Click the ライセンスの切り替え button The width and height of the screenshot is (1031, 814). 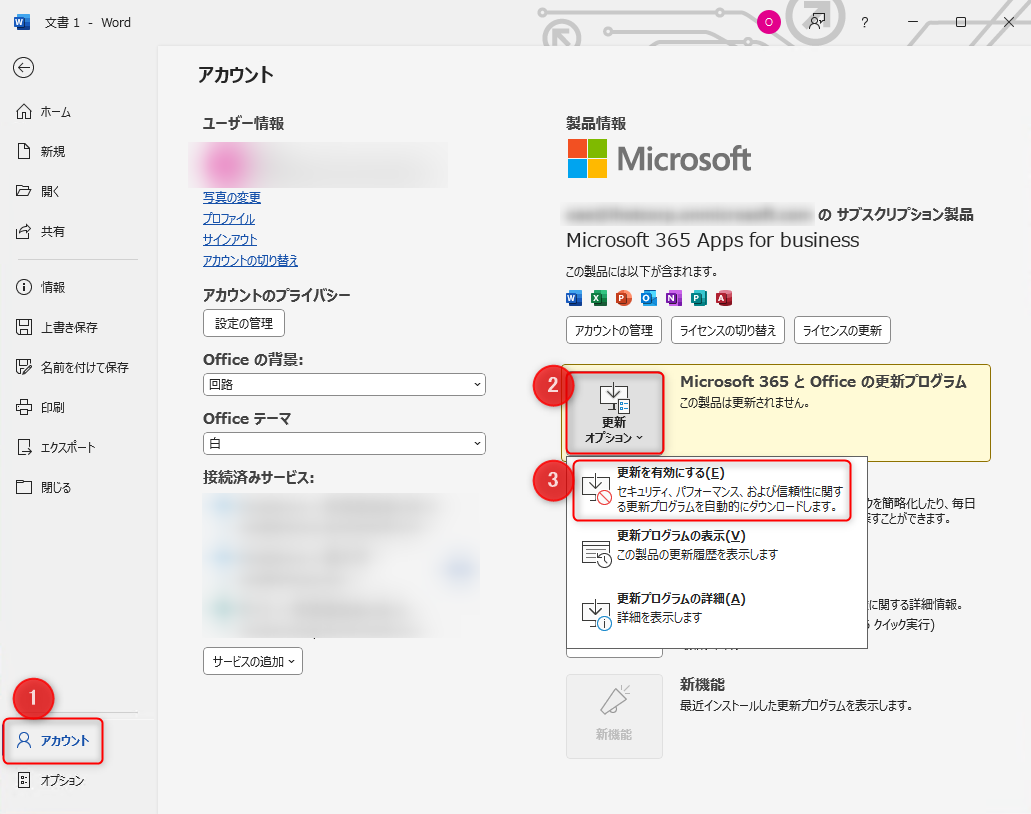[x=727, y=330]
